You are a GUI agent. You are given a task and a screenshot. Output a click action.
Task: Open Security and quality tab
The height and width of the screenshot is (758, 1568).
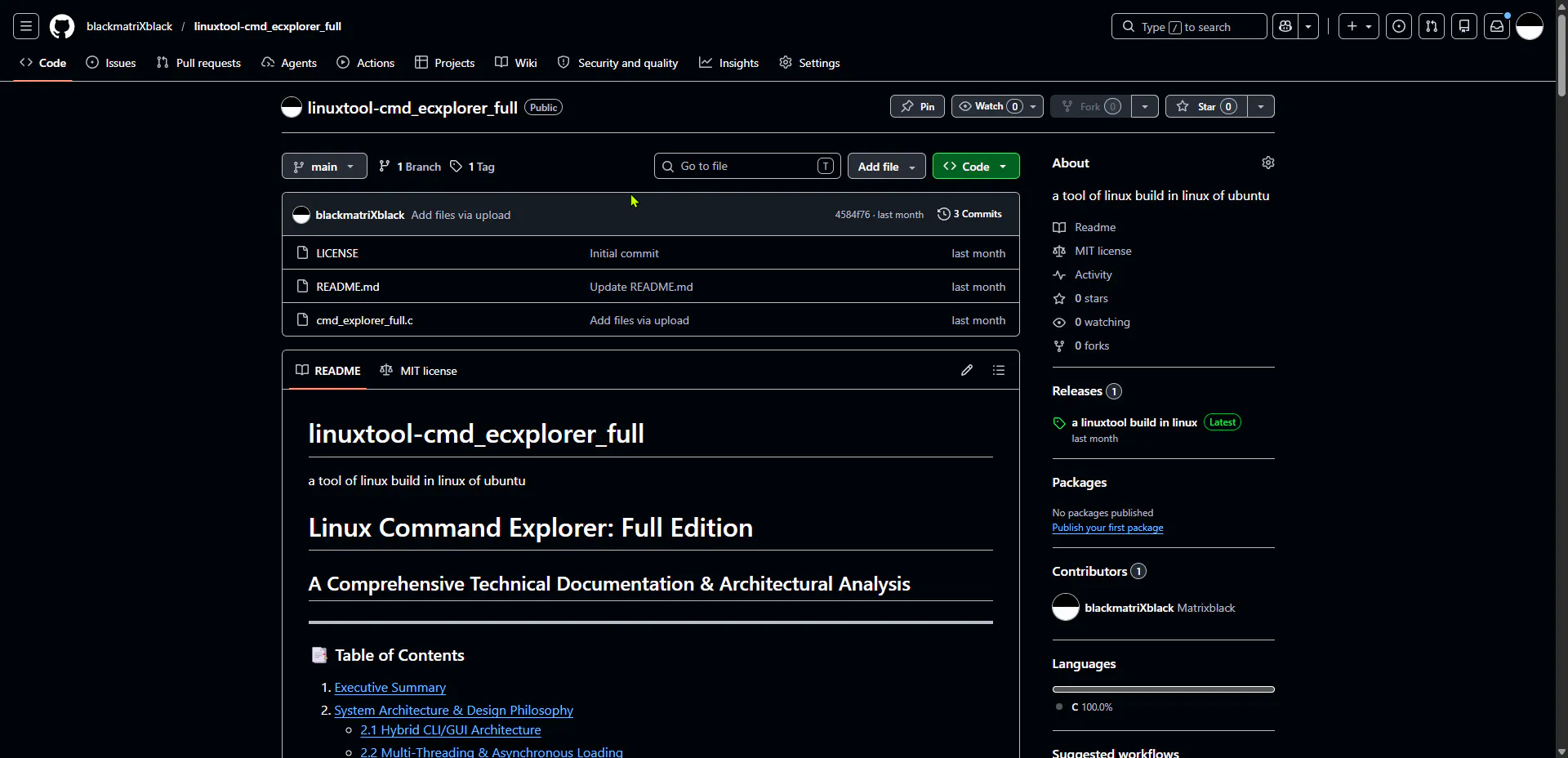pos(618,63)
